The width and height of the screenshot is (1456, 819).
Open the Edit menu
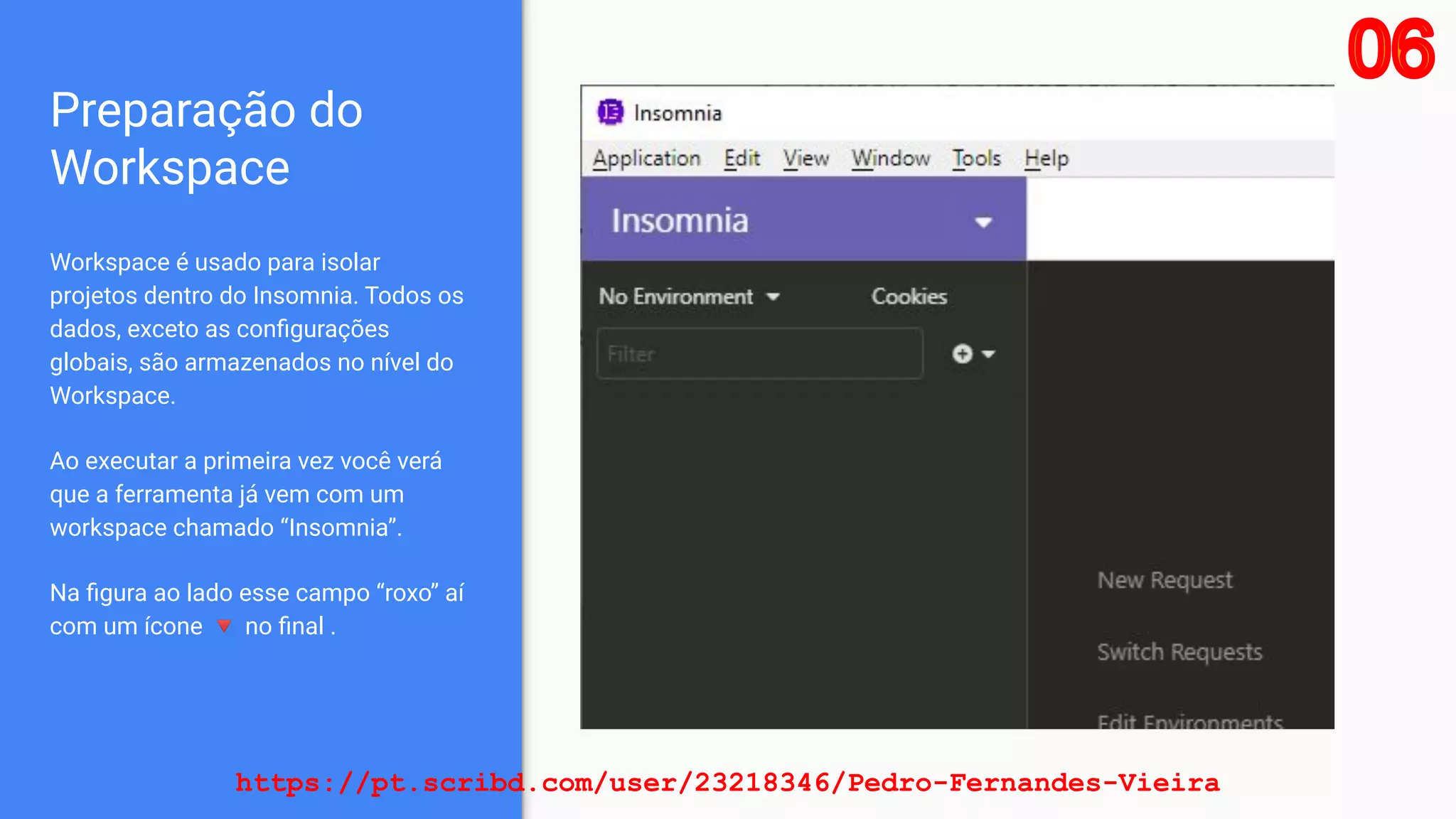pos(742,158)
